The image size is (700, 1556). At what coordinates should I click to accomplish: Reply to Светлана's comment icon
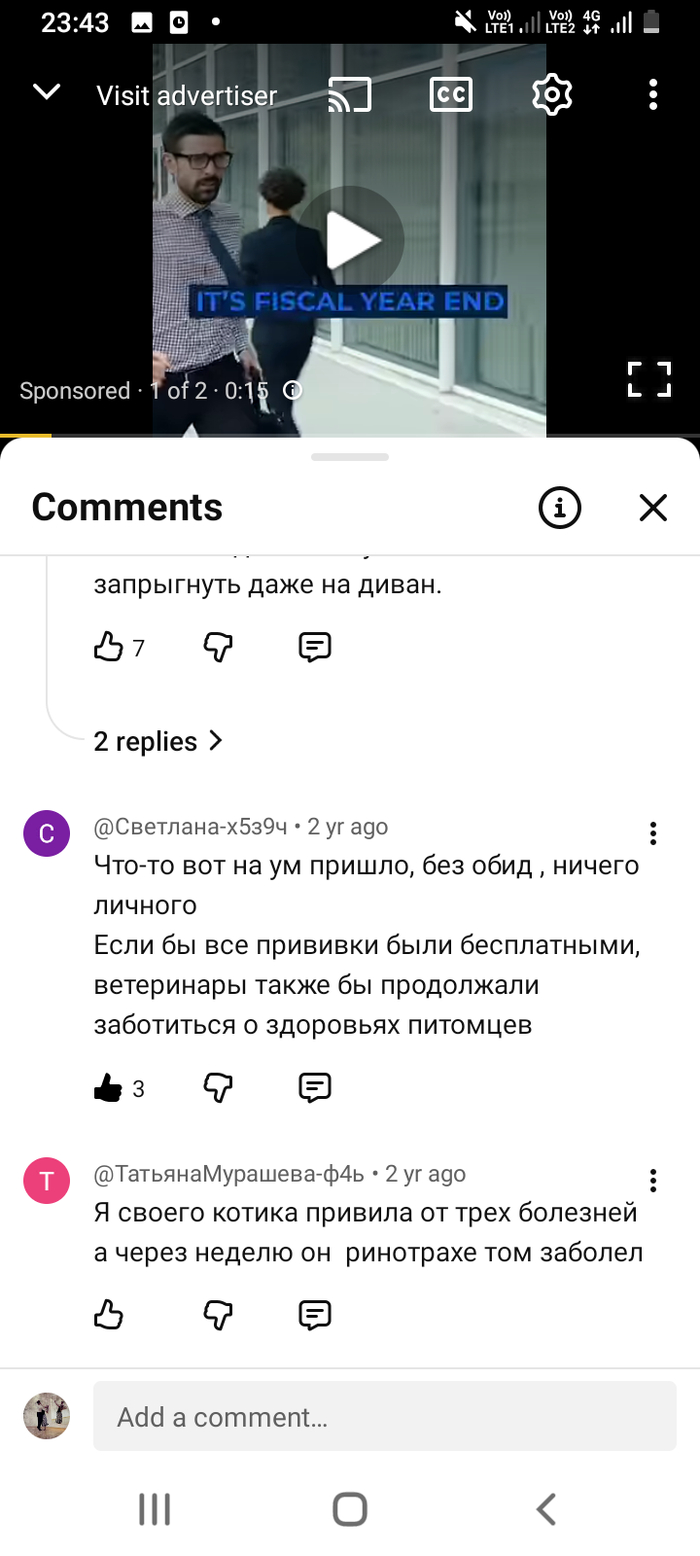315,1087
